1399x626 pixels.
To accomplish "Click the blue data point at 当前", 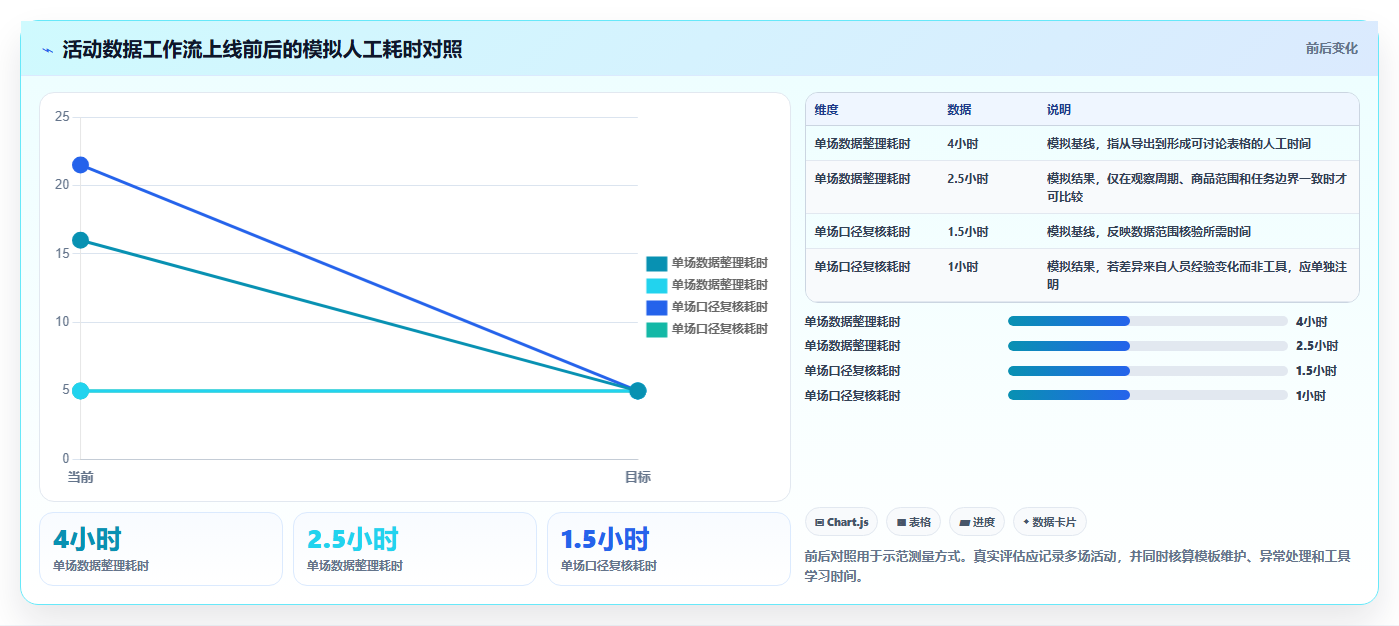I will (80, 165).
